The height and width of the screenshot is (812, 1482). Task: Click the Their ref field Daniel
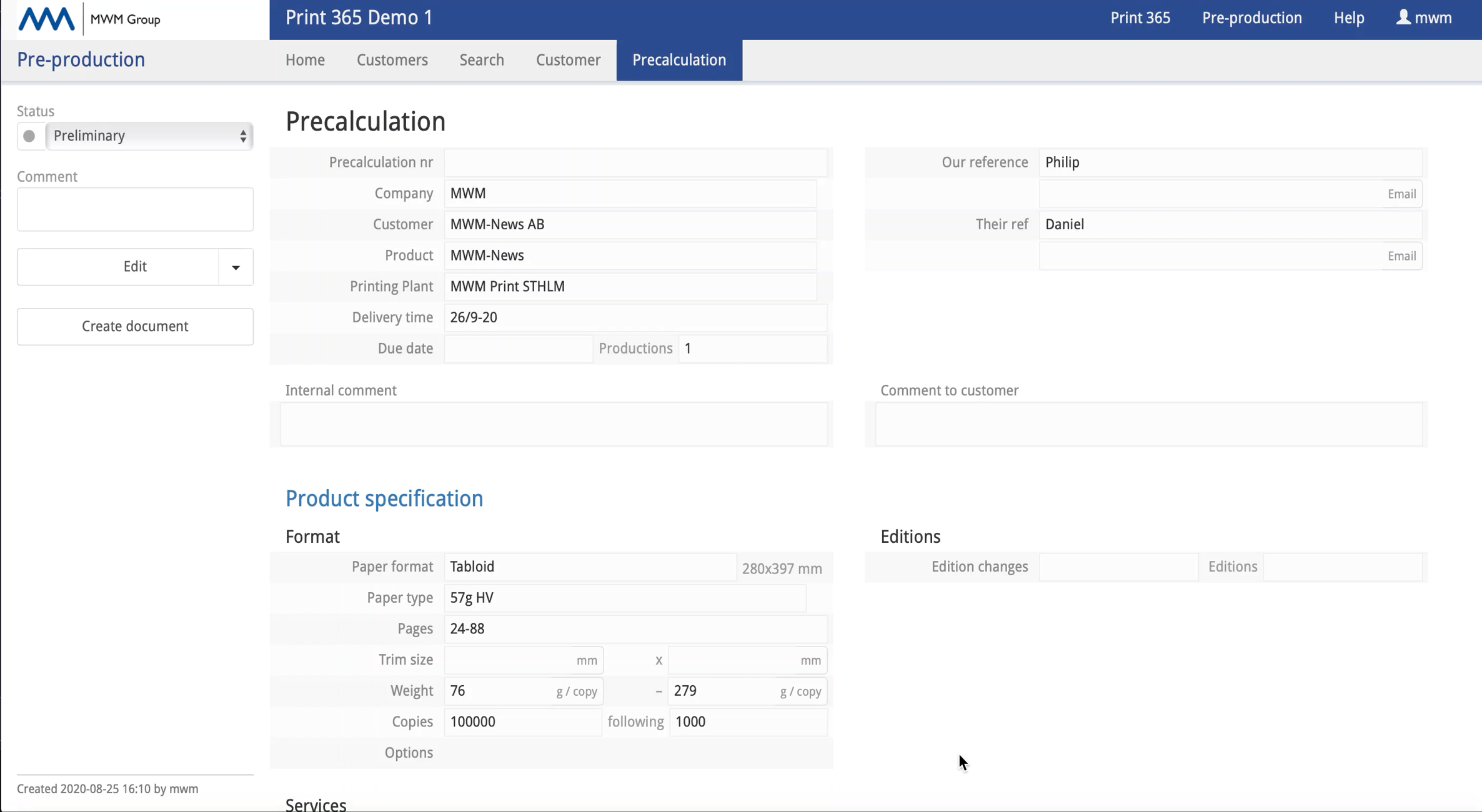[x=1231, y=225]
